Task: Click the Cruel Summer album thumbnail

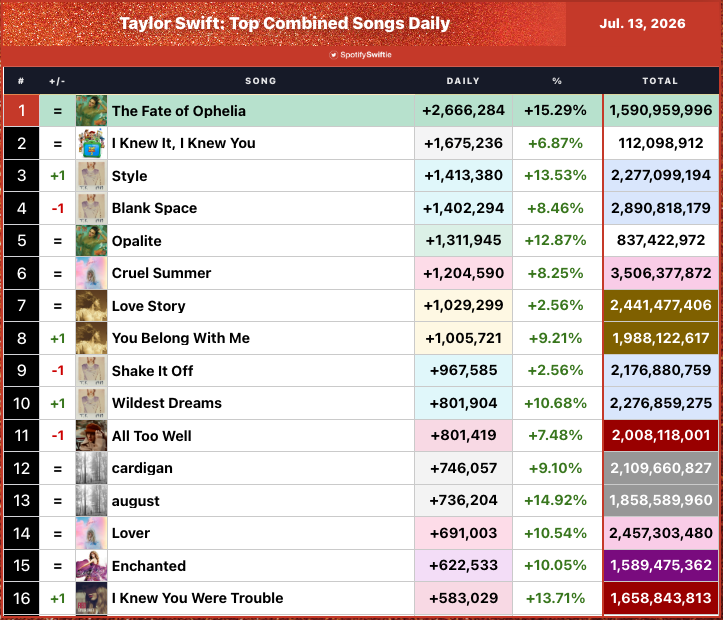Action: point(91,273)
